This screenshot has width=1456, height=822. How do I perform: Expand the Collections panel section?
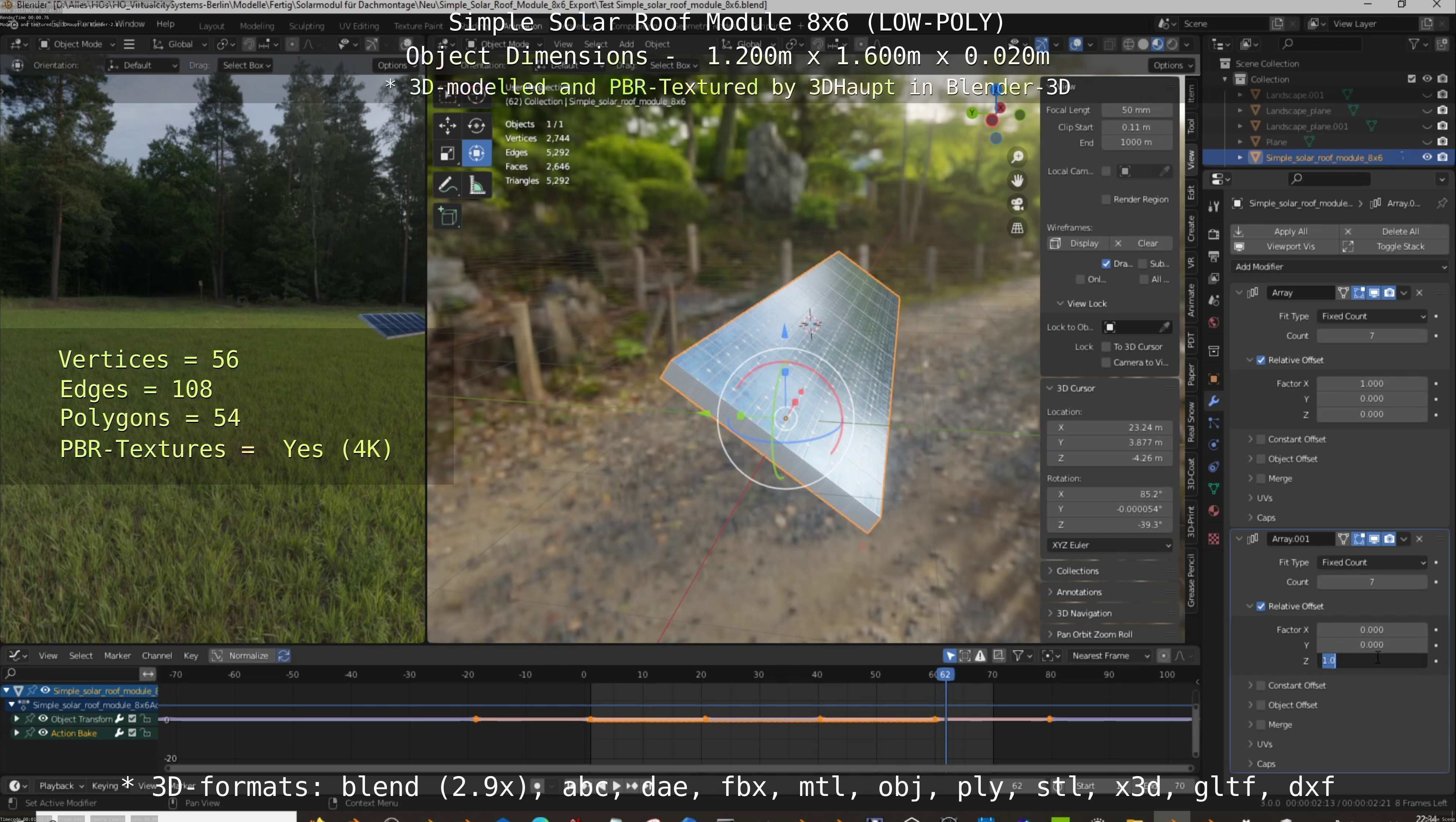click(x=1077, y=571)
